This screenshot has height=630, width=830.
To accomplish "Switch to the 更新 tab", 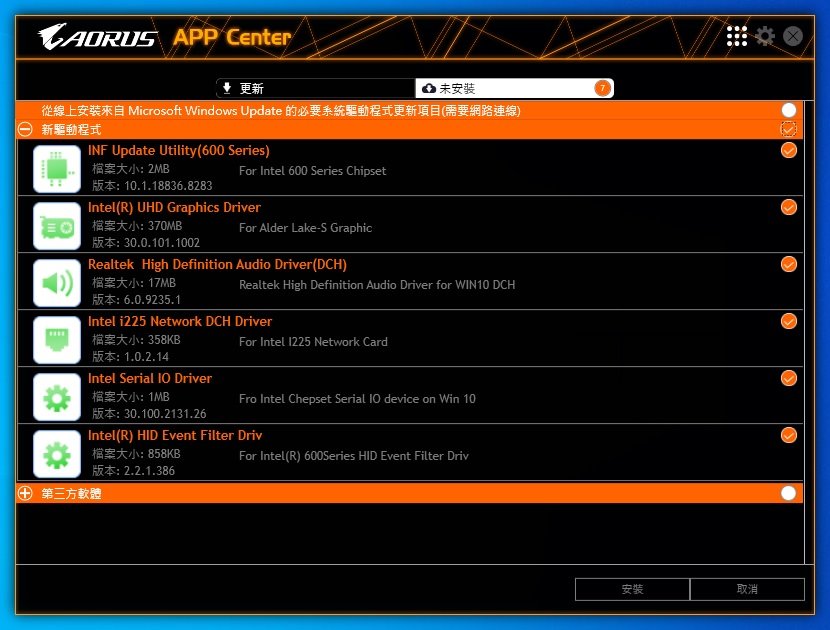I will pyautogui.click(x=315, y=88).
